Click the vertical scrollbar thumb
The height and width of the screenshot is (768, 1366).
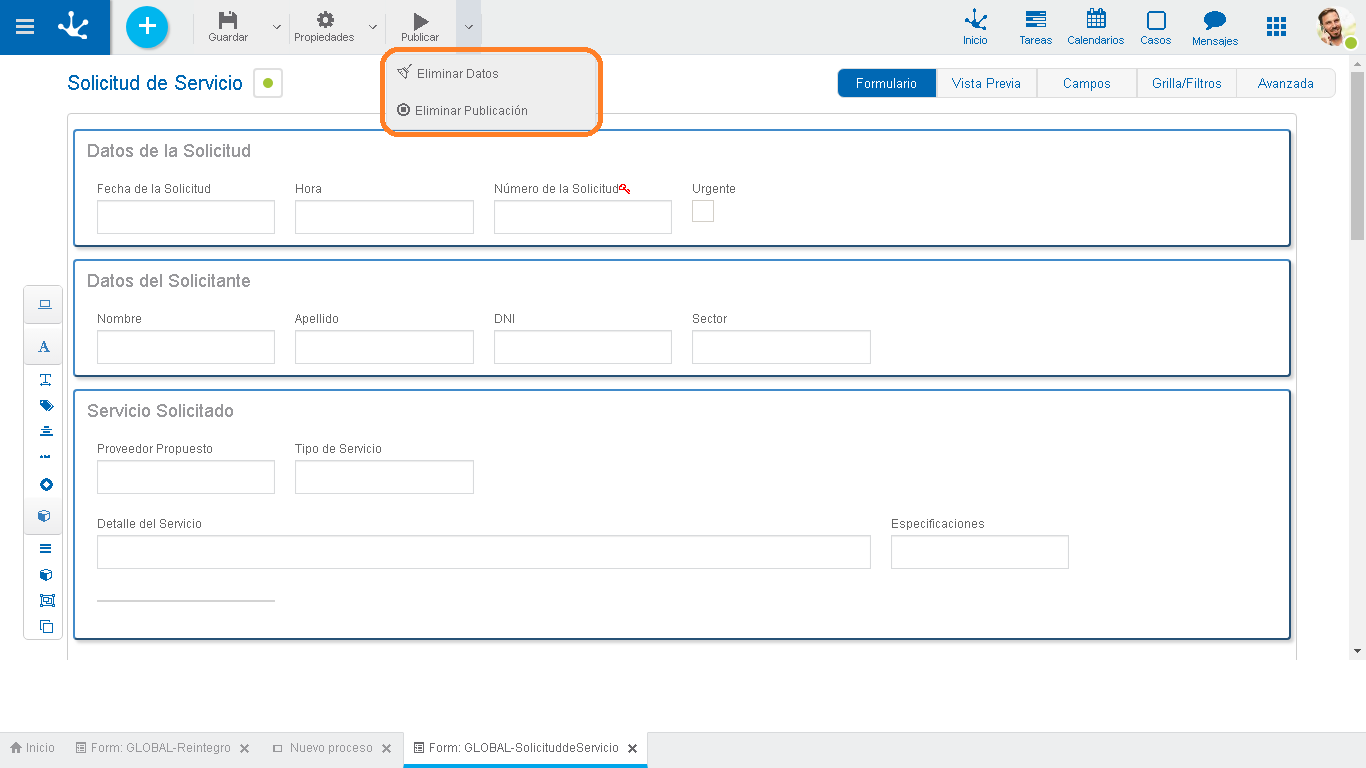coord(1357,155)
